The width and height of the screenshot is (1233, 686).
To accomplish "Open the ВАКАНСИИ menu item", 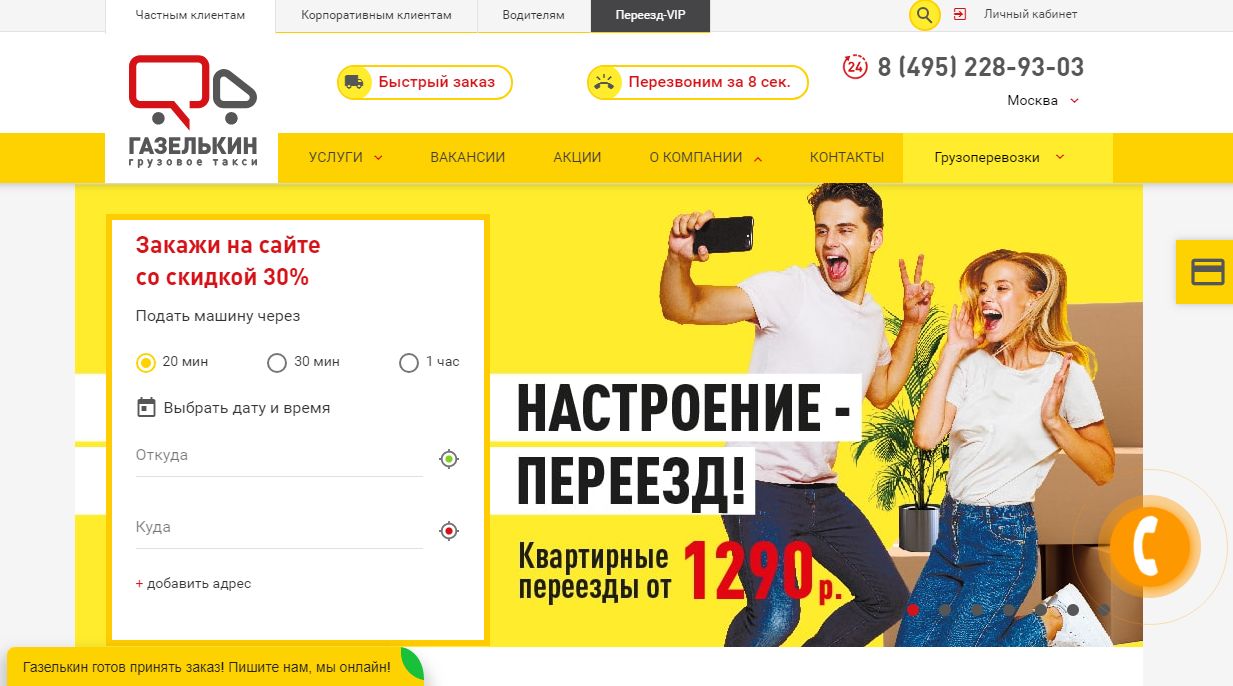I will click(x=468, y=157).
